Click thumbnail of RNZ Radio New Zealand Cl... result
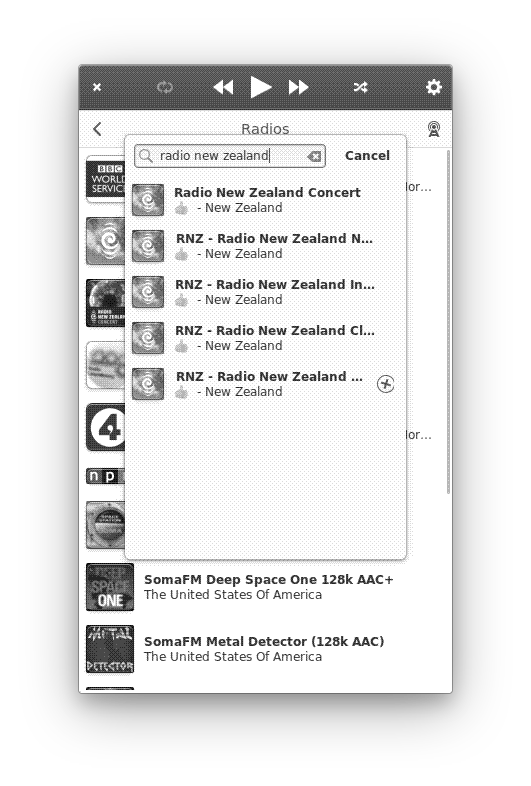Viewport: 531px width, 786px height. pyautogui.click(x=148, y=338)
